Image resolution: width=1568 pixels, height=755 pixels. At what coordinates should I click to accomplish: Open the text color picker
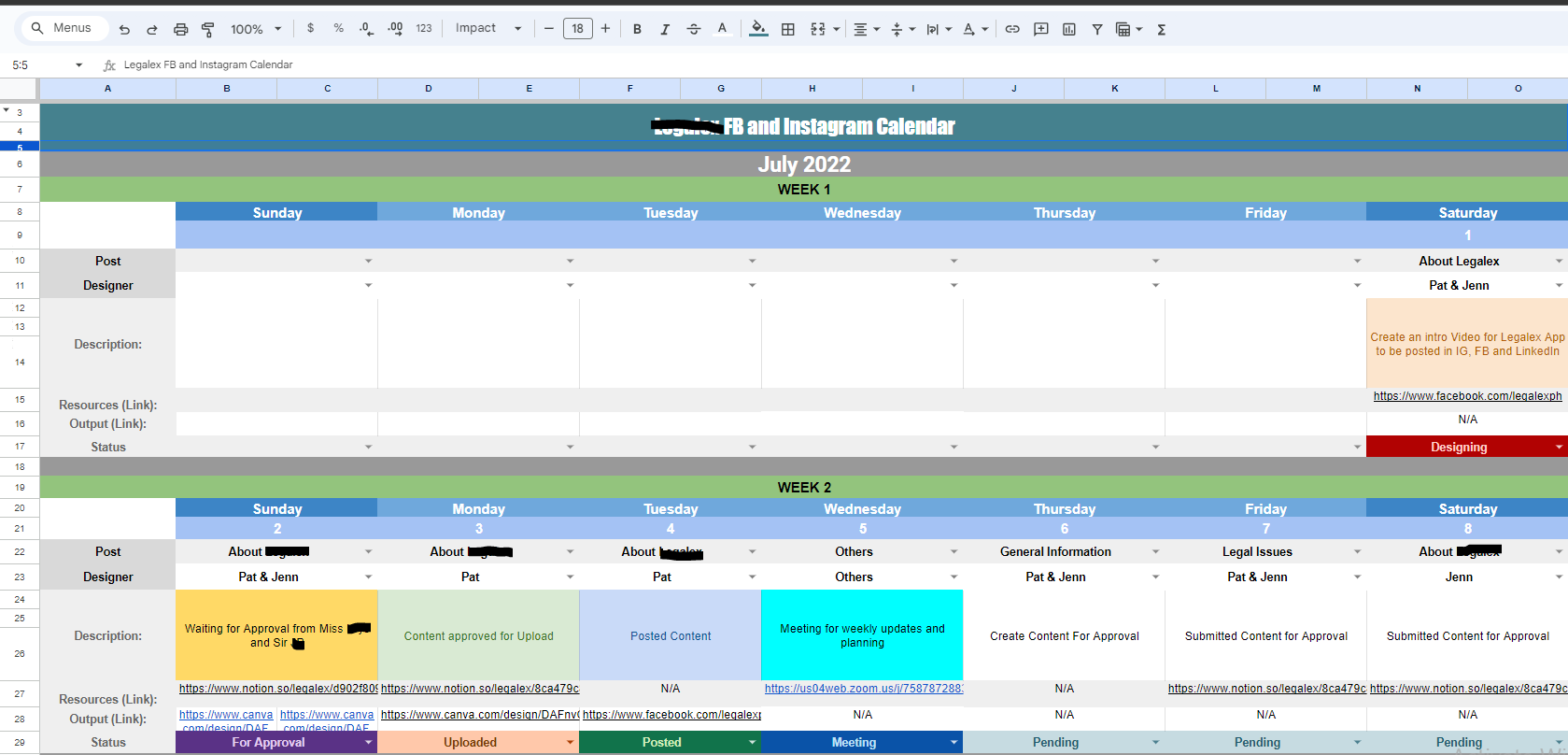(722, 29)
